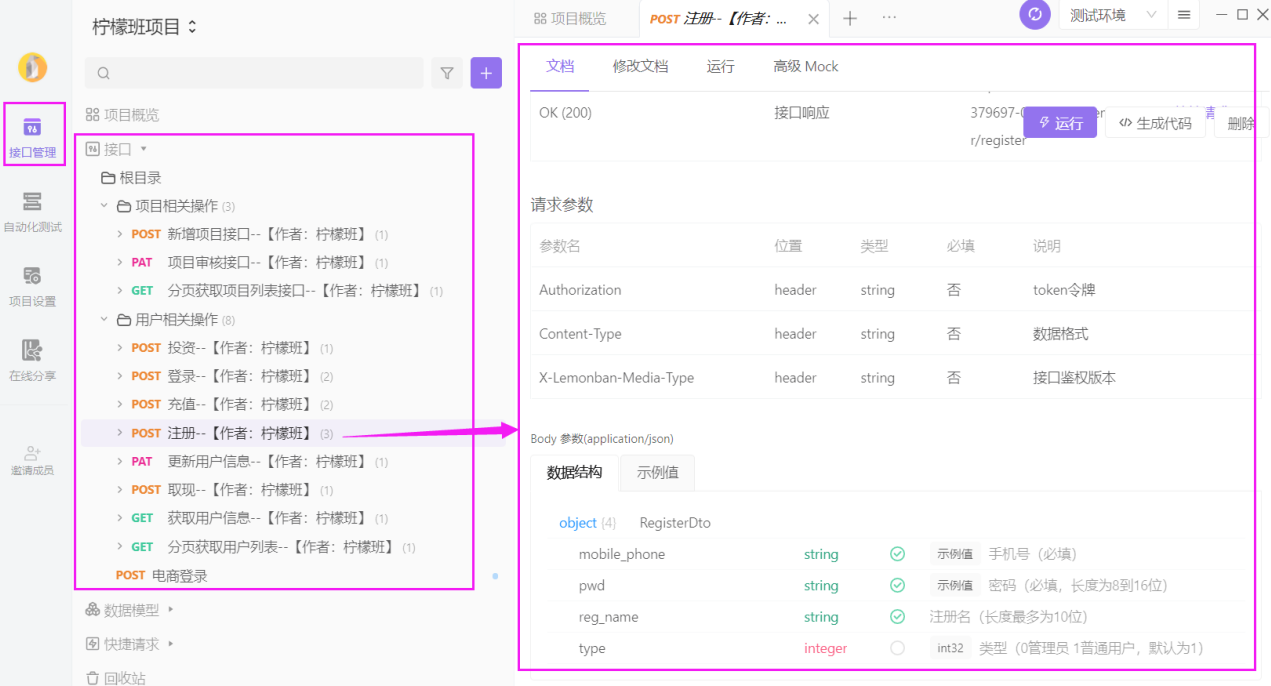The image size is (1271, 686).
Task: Toggle required circle for type field
Action: click(x=897, y=649)
